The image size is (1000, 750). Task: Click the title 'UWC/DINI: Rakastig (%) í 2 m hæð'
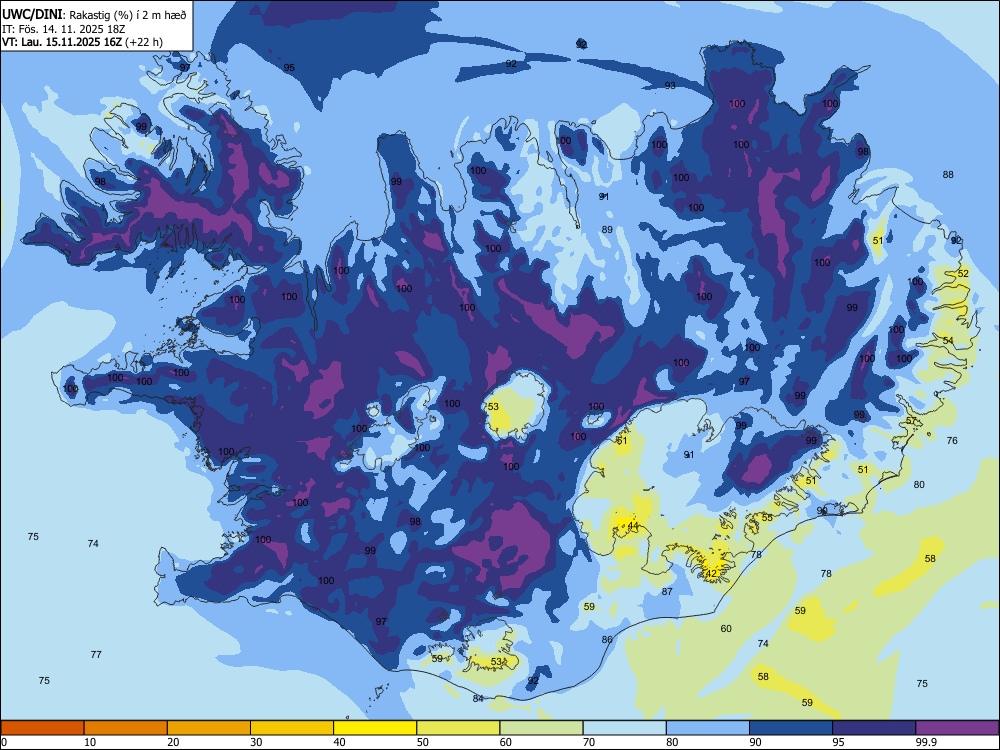tap(94, 15)
